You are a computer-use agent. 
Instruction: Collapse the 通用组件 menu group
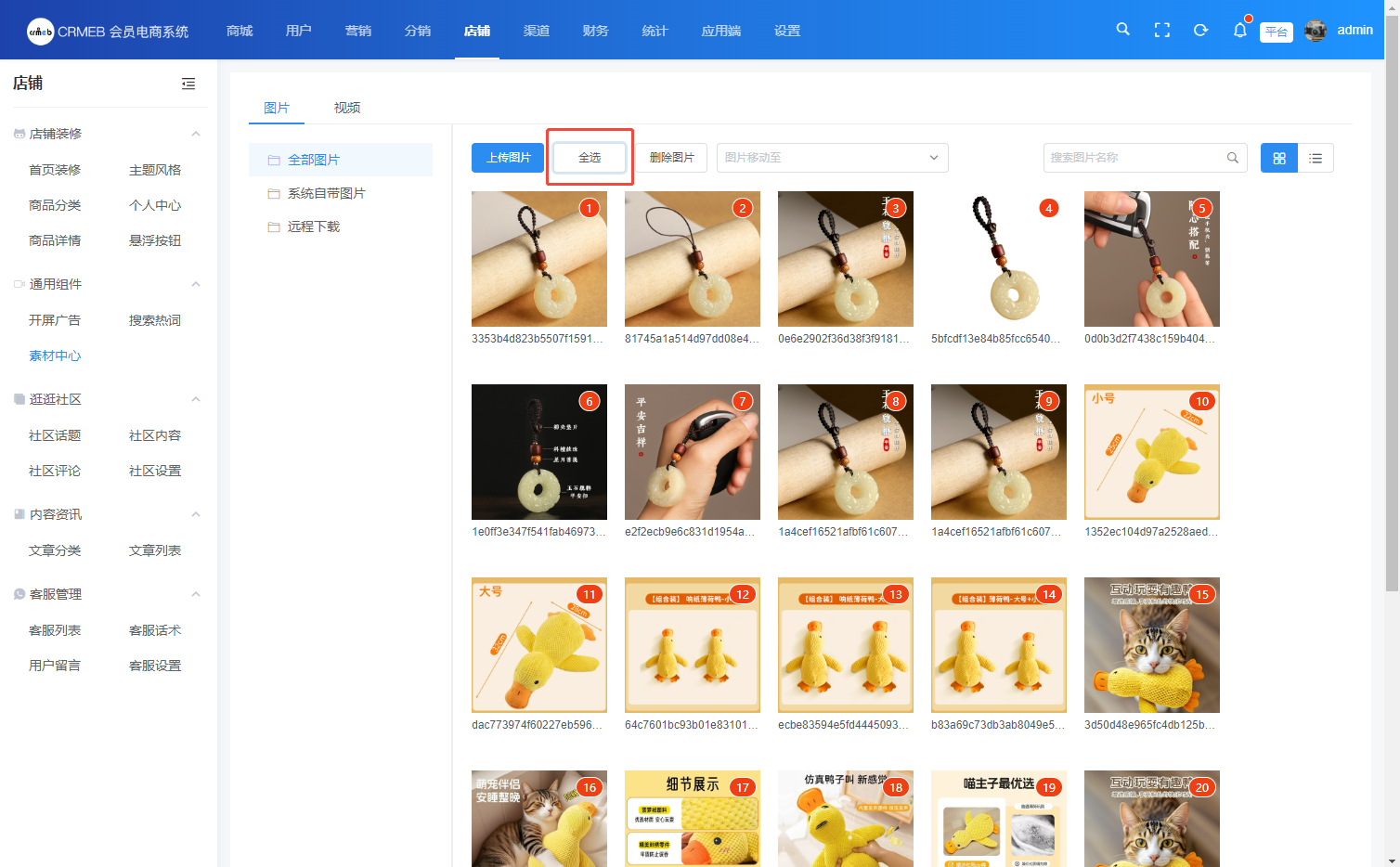[196, 284]
